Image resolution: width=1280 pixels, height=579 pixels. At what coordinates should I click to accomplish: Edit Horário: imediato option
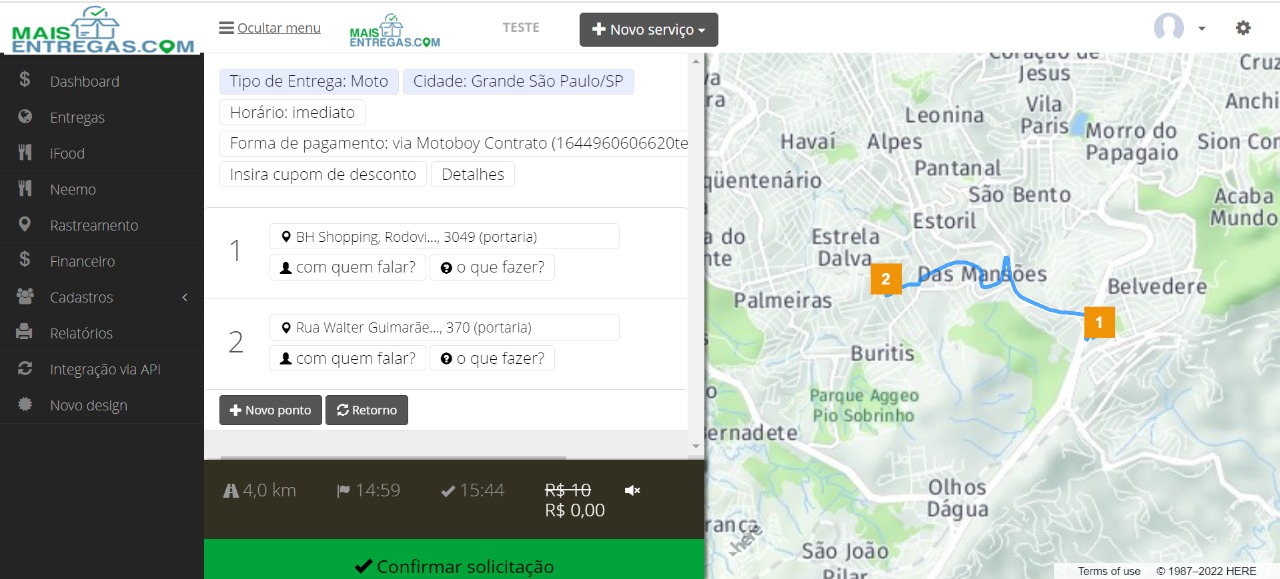pyautogui.click(x=292, y=112)
